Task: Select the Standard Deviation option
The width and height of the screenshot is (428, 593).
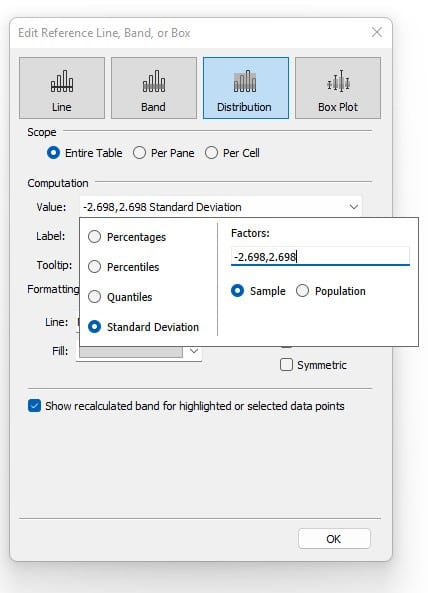Action: click(x=94, y=326)
